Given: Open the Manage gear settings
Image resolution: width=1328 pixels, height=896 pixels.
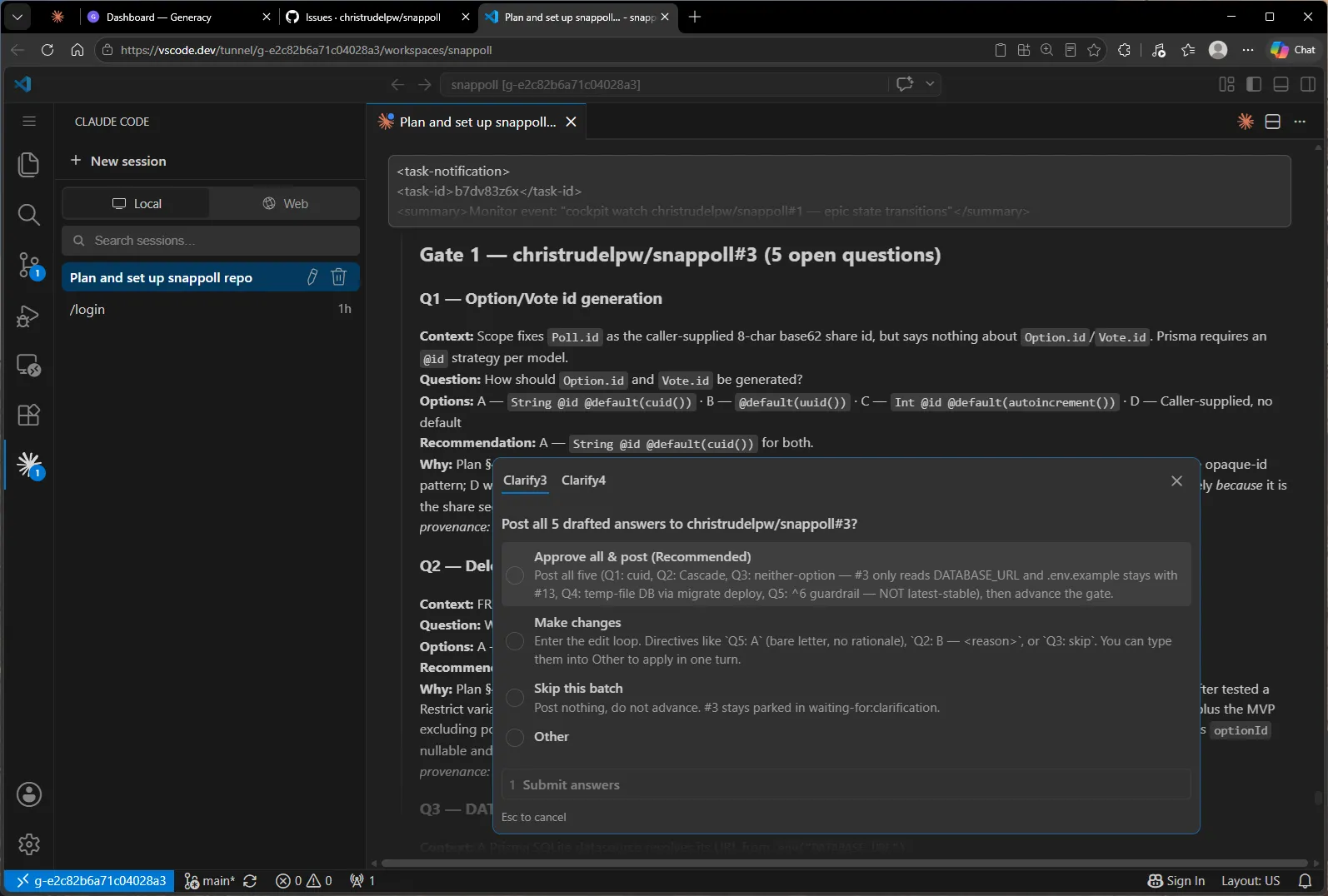Looking at the screenshot, I should point(28,844).
